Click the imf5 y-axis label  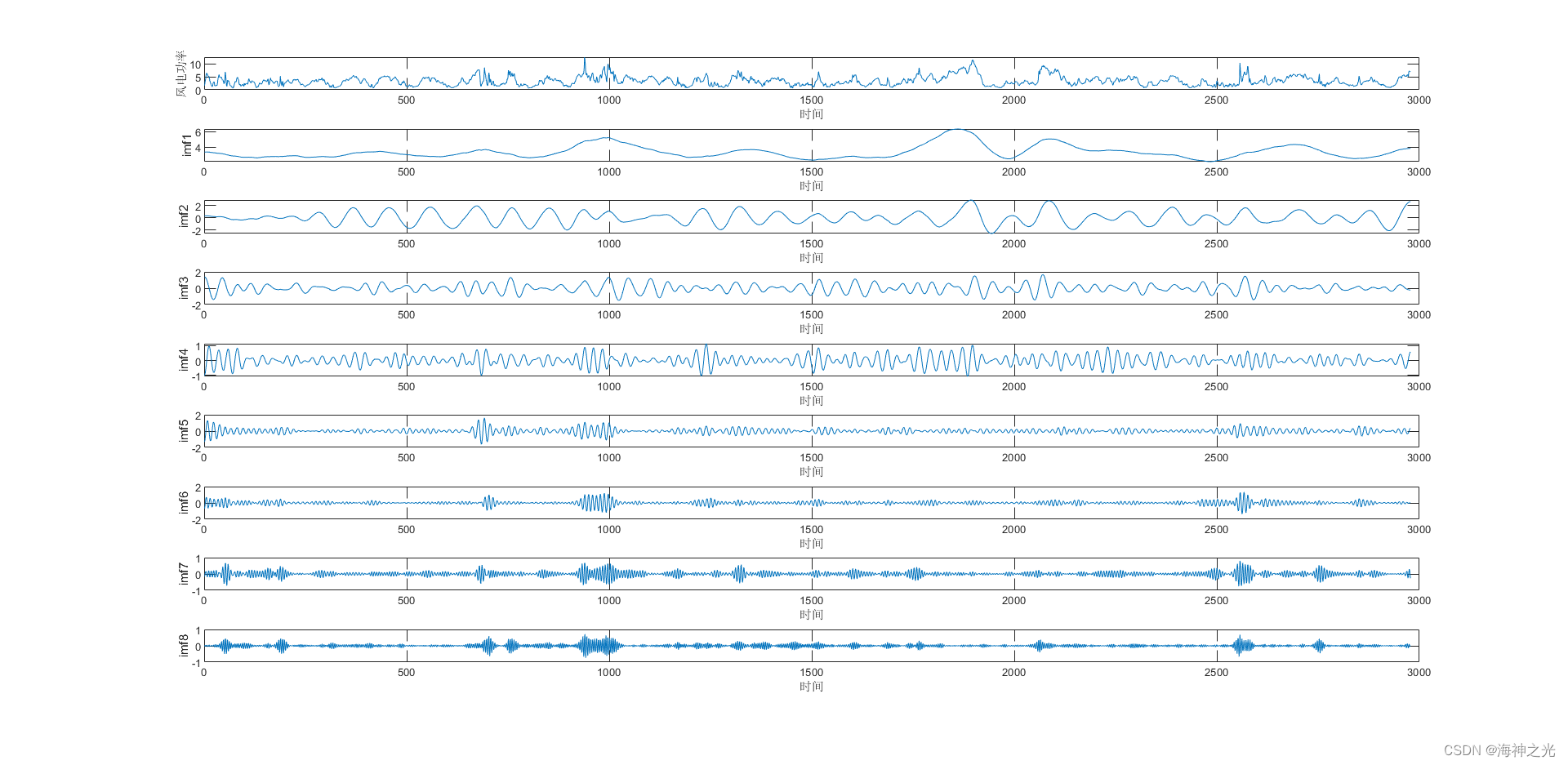[184, 431]
